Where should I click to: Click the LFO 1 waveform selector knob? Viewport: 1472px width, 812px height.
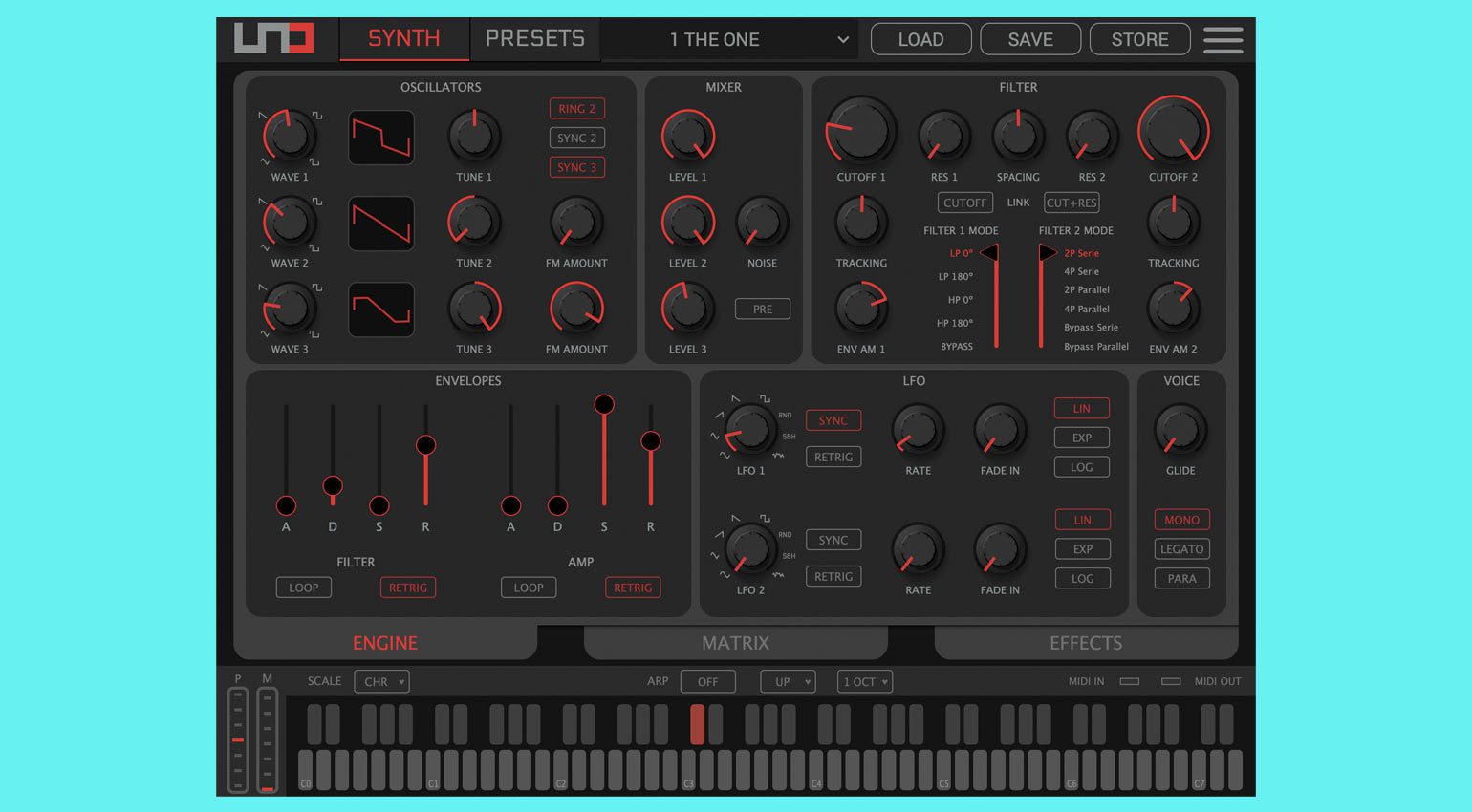[x=749, y=429]
